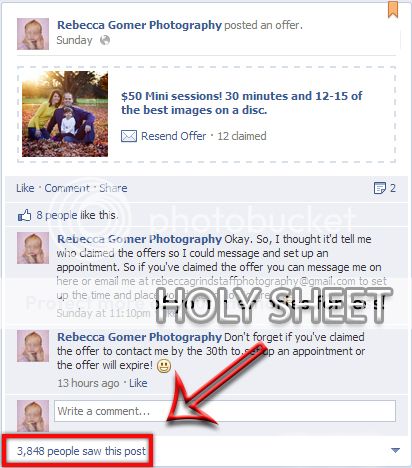
Task: Open the $50 Mini sessions offer title
Action: point(242,103)
